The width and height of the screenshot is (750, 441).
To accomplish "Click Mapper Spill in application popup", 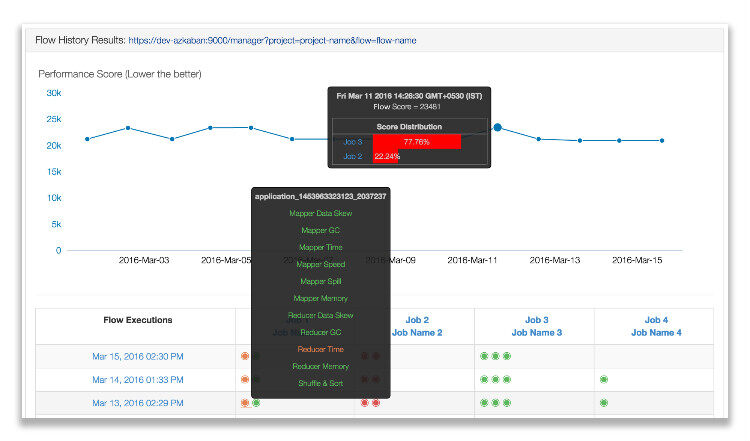I will 320,281.
